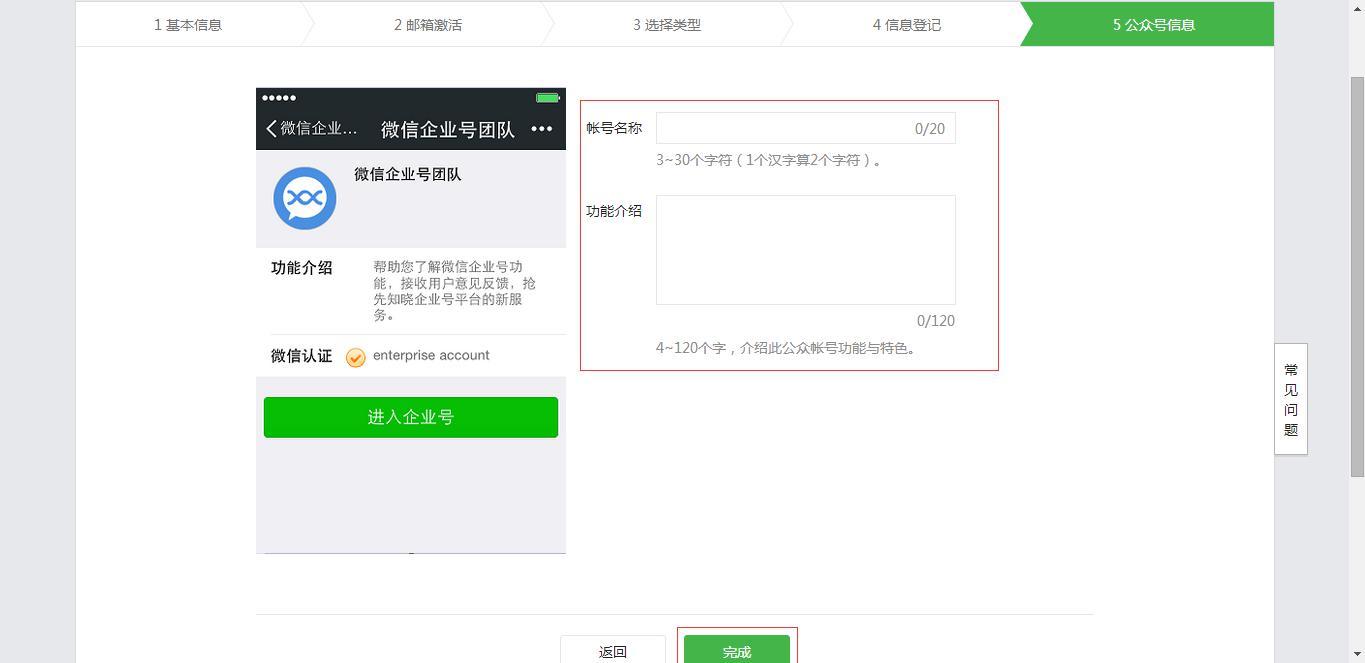Click the blue enterprise account avatar logo
The height and width of the screenshot is (663, 1365).
coord(305,198)
